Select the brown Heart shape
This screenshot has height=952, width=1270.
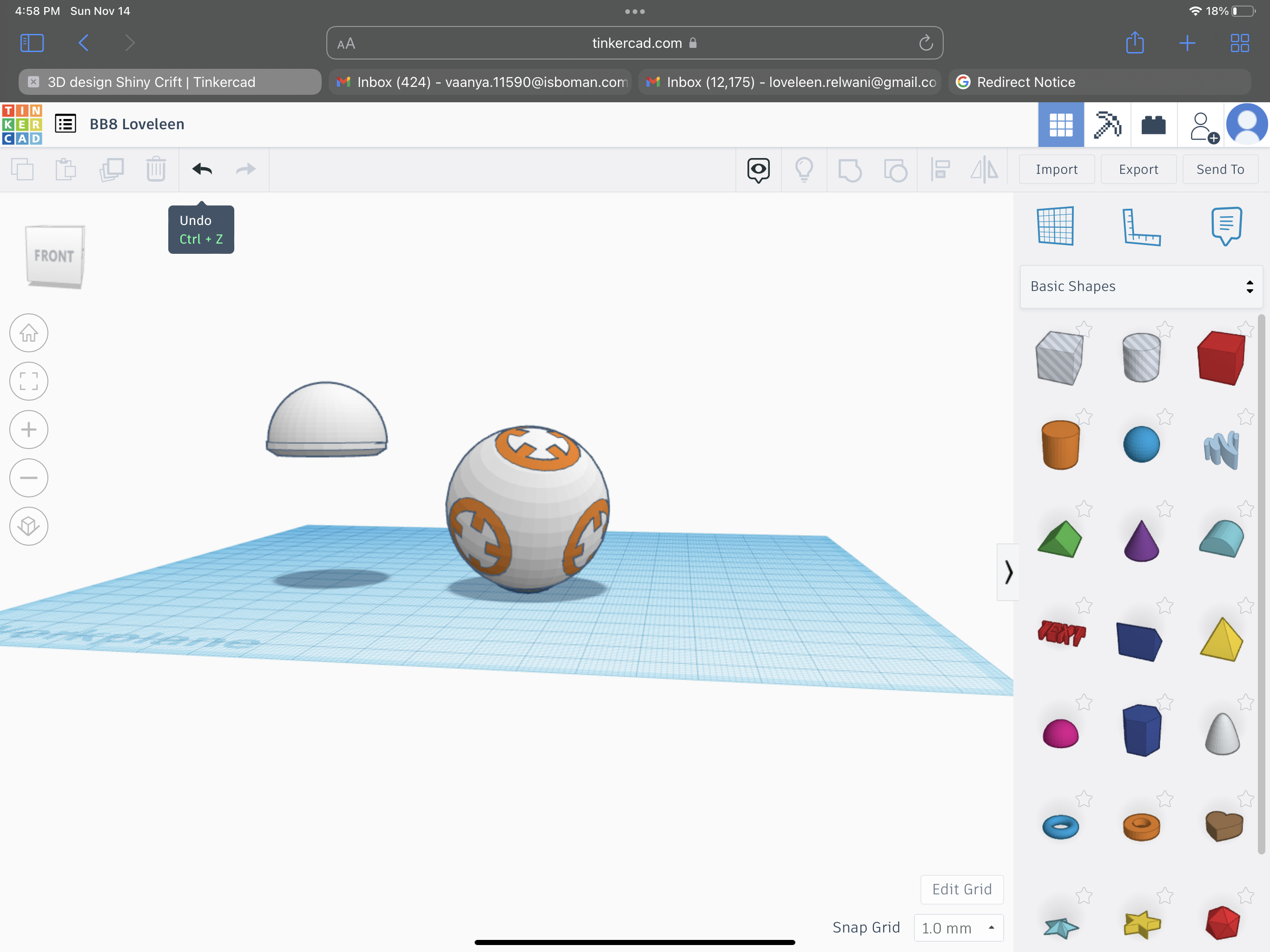click(1224, 826)
